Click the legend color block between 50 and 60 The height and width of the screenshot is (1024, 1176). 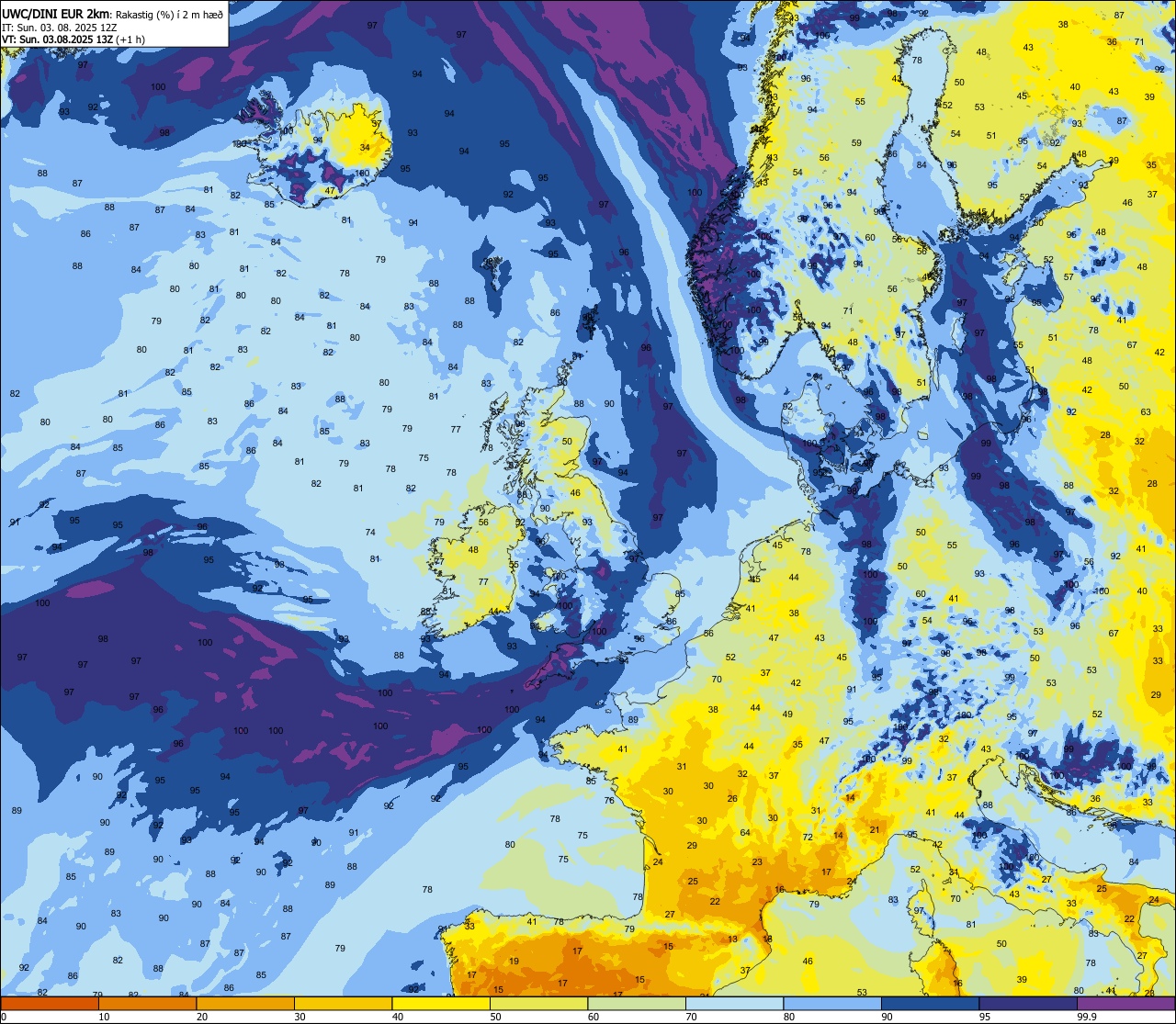(x=538, y=1004)
